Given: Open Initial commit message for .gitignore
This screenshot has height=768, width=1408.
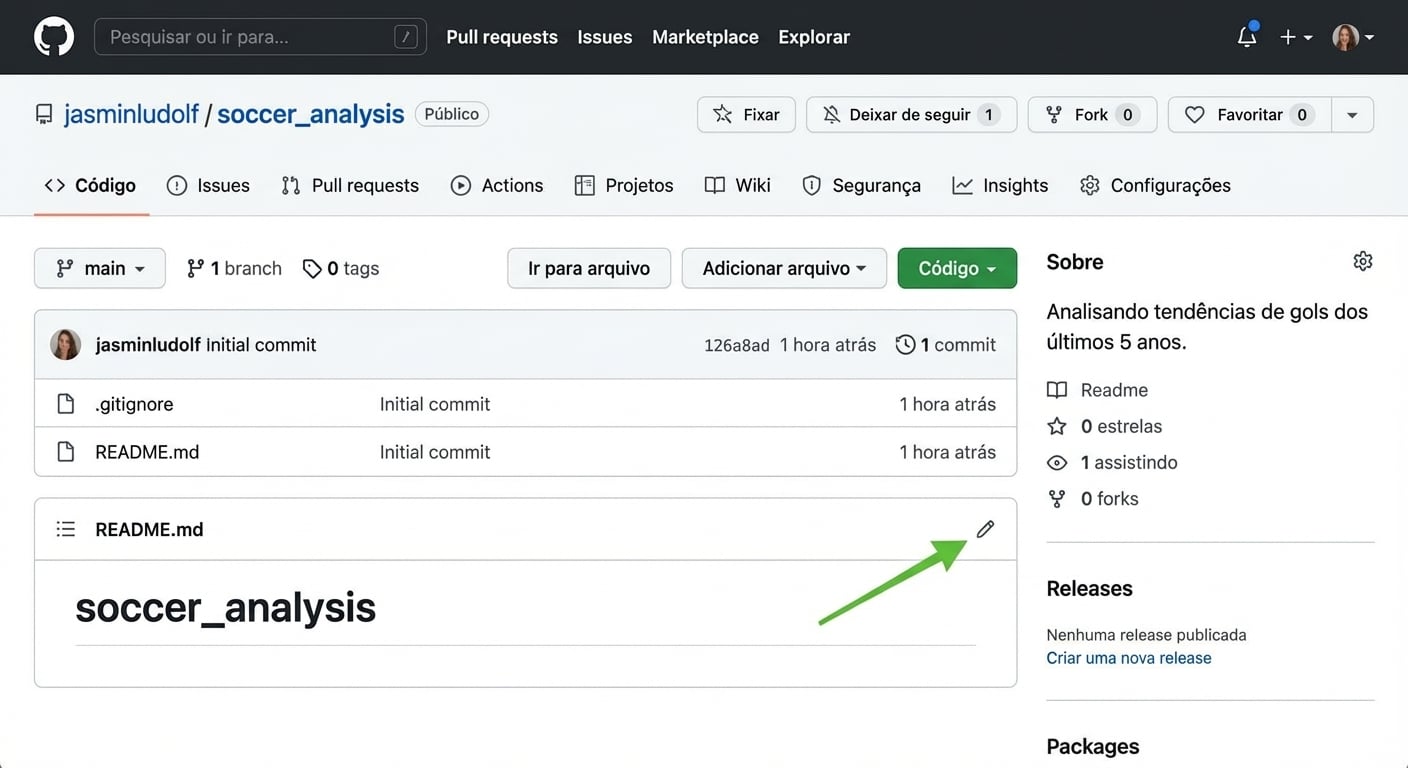Looking at the screenshot, I should click(435, 404).
